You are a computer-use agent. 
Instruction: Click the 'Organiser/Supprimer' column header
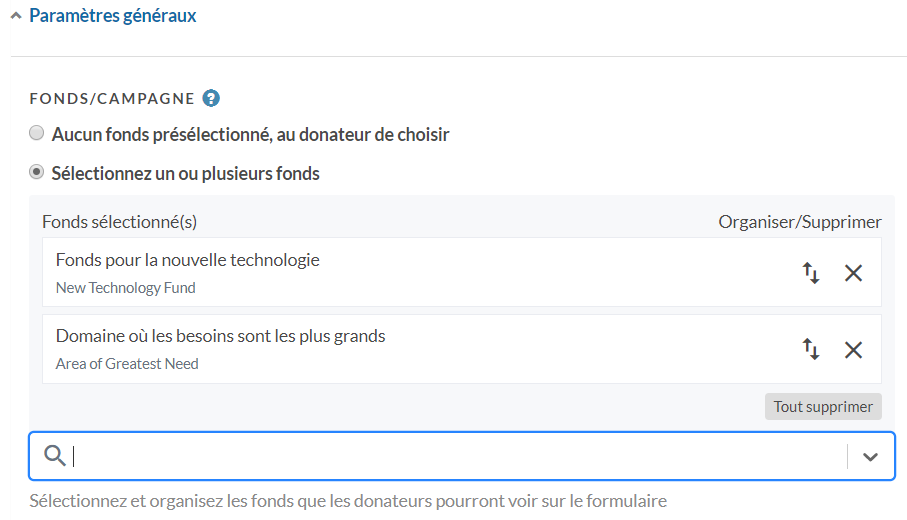coord(800,222)
